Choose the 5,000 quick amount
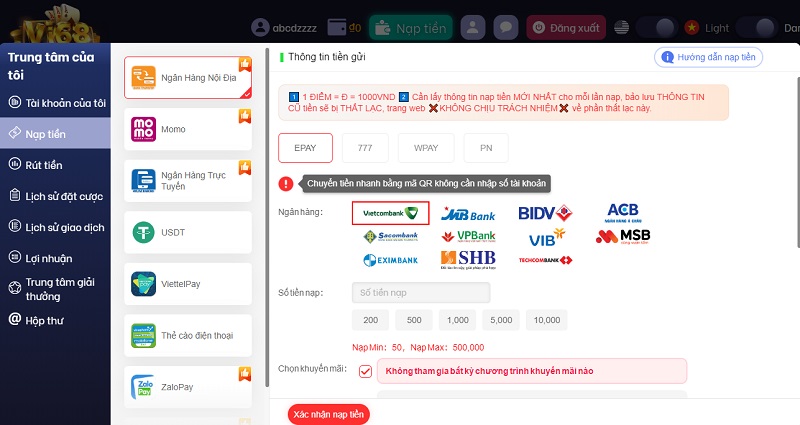 pos(501,320)
